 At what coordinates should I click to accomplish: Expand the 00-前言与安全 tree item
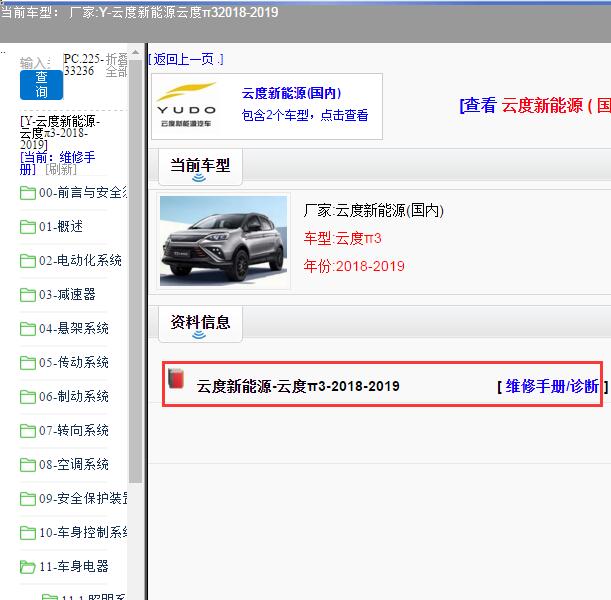coord(83,192)
